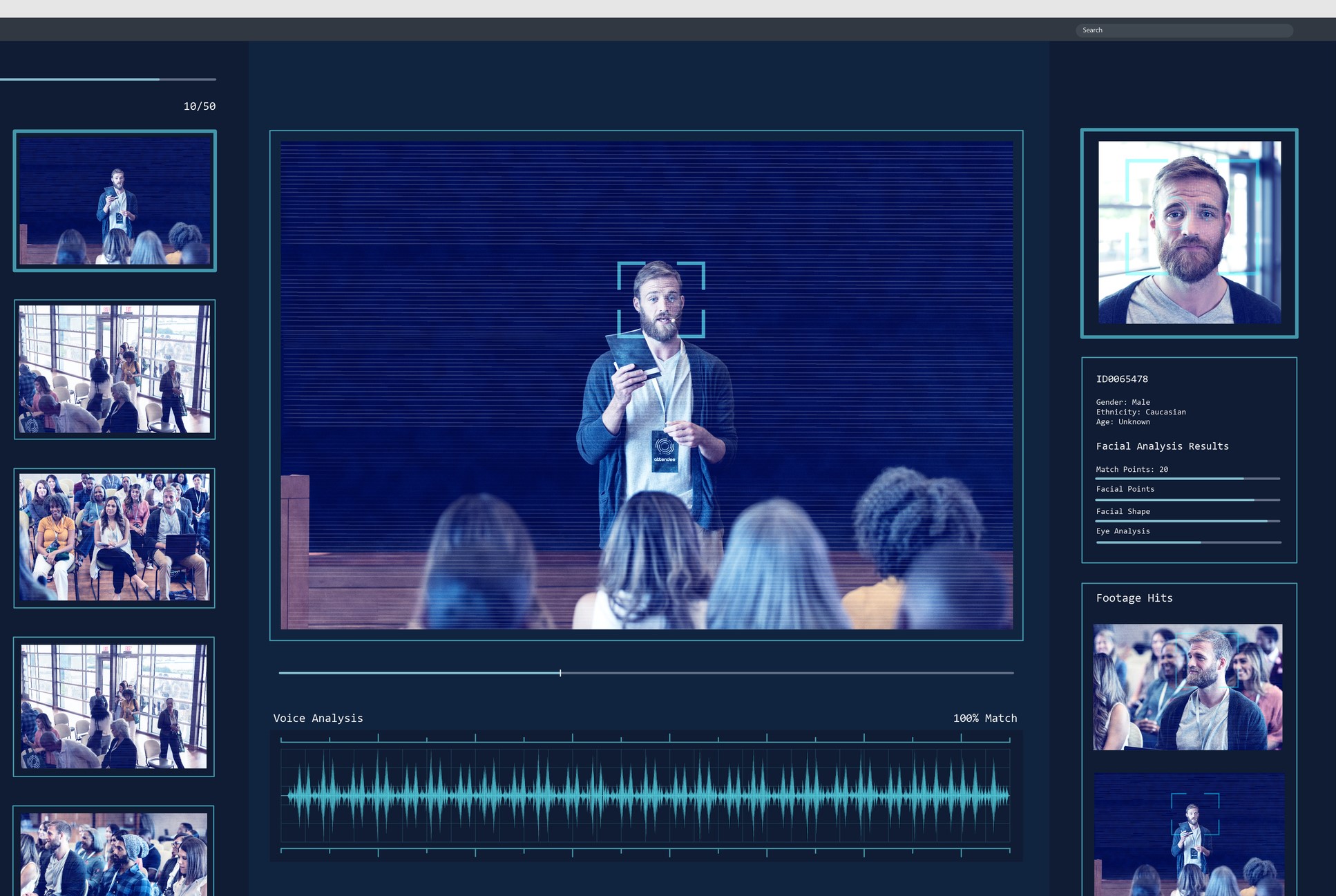
Task: Open second Footage Hits stage image
Action: (x=1188, y=835)
